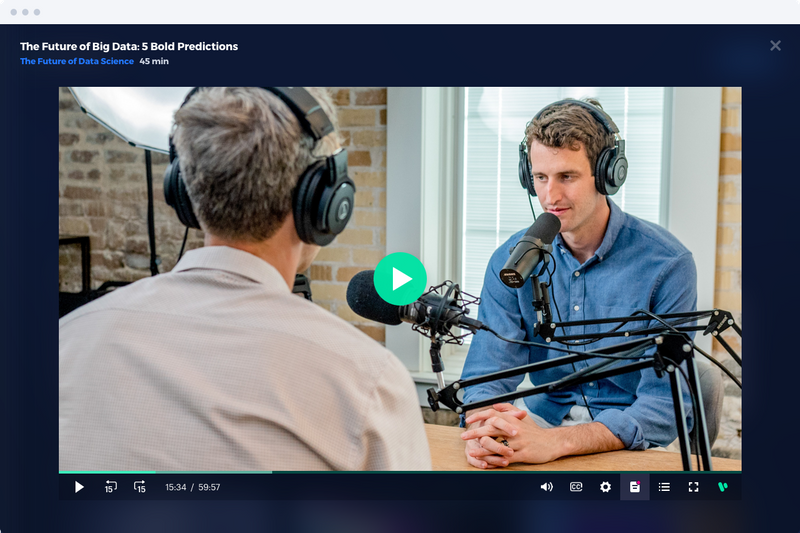The image size is (800, 533).
Task: Open the settings gear menu
Action: [x=605, y=487]
